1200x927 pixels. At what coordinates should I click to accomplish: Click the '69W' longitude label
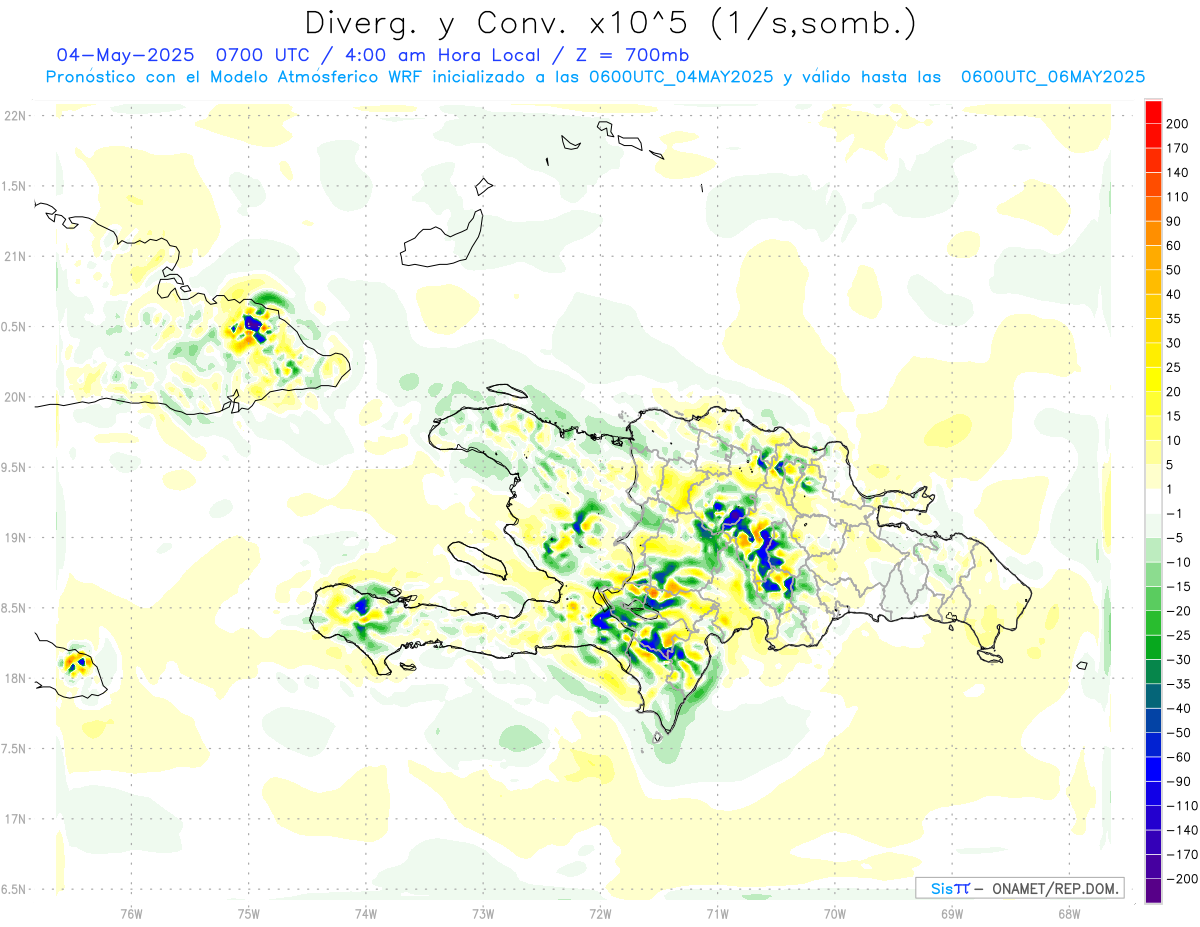tap(952, 913)
